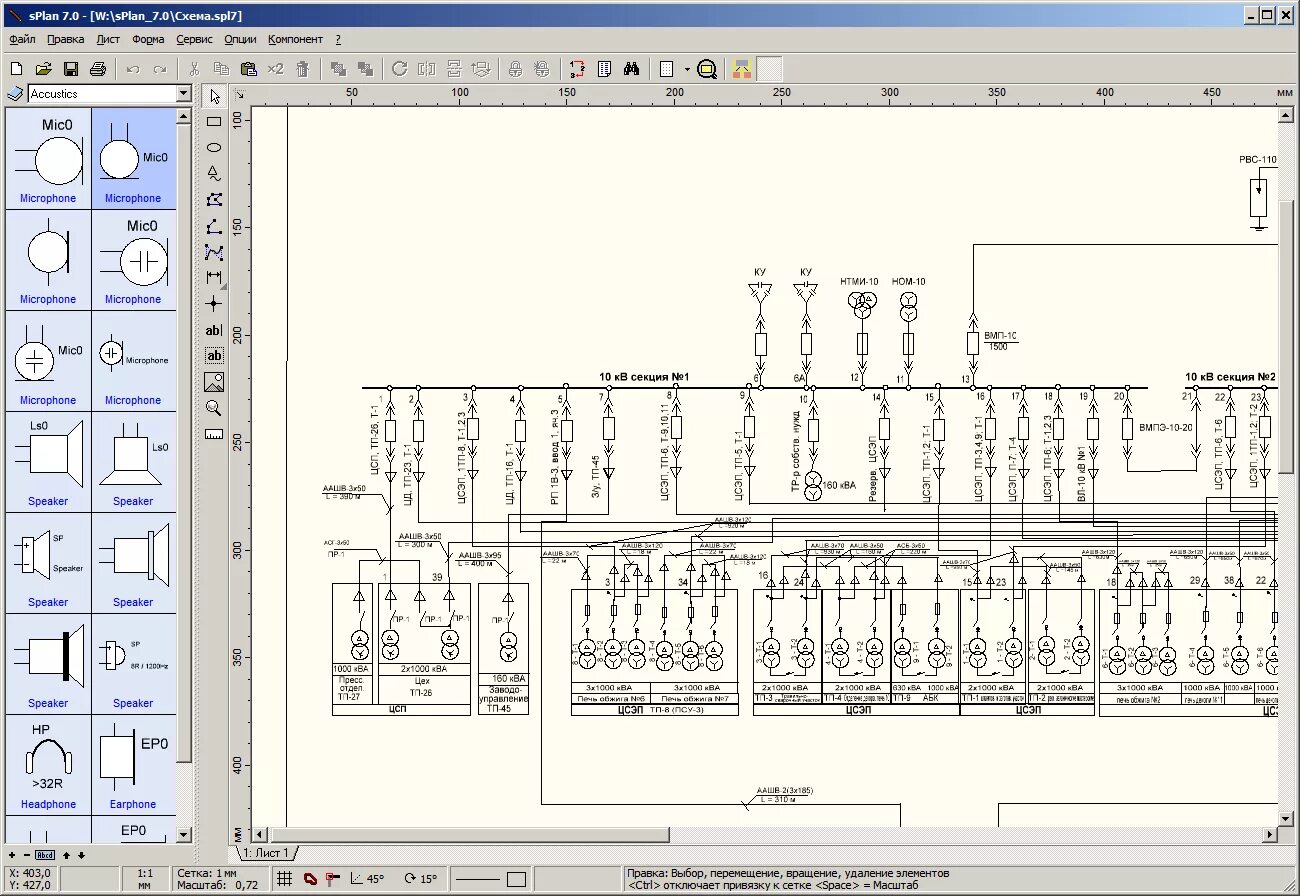The image size is (1300, 896).
Task: Select the Ellipse drawing tool
Action: [x=214, y=147]
